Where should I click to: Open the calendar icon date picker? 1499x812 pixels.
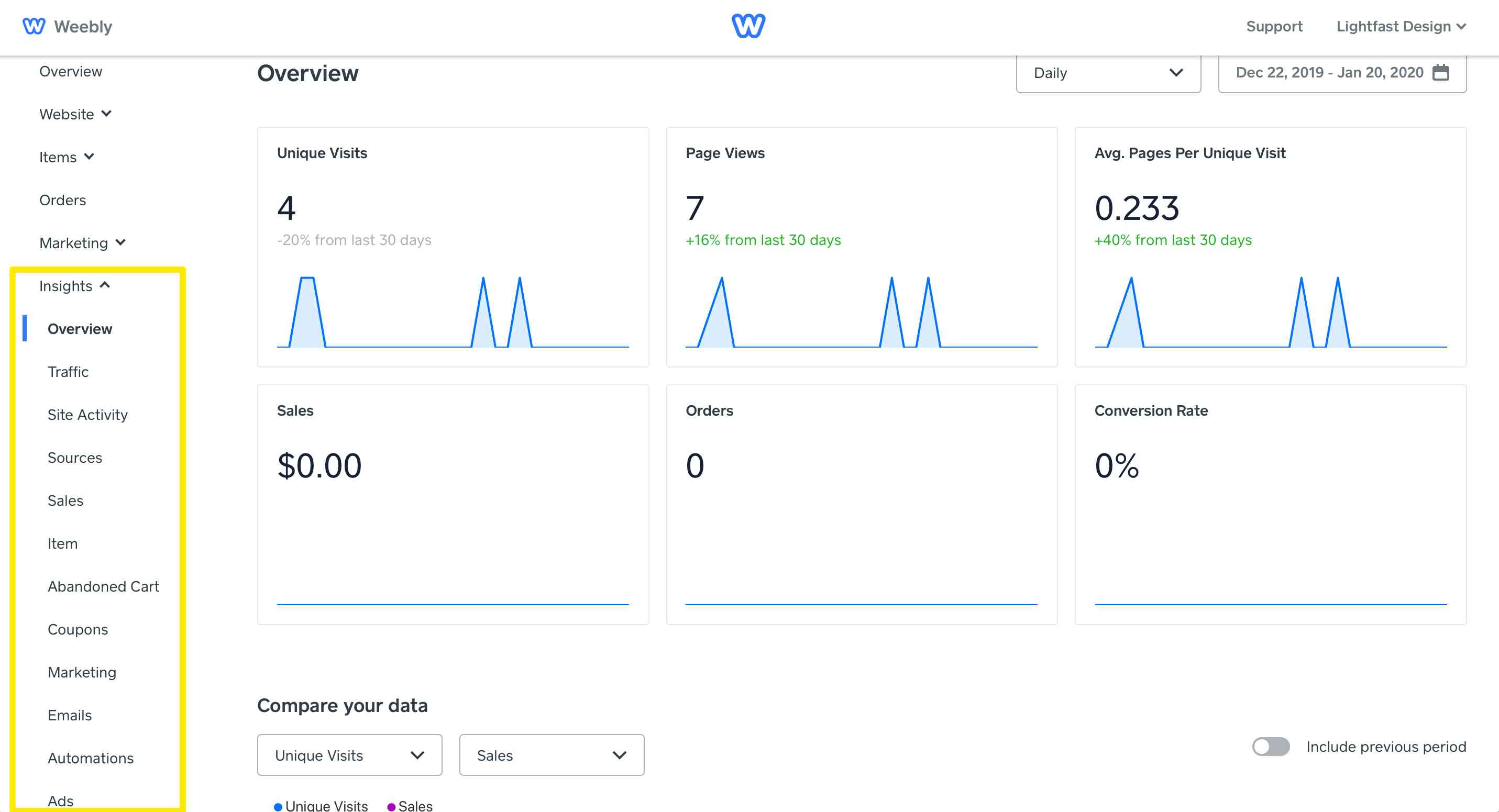coord(1440,73)
